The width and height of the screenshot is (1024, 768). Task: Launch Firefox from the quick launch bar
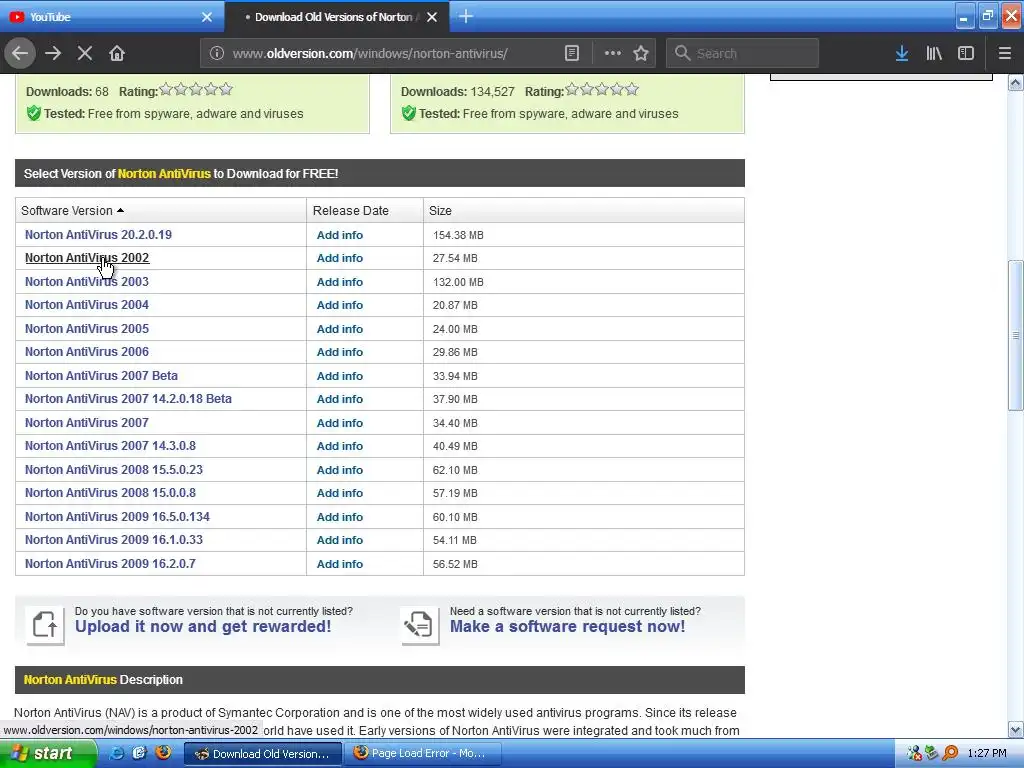(163, 753)
